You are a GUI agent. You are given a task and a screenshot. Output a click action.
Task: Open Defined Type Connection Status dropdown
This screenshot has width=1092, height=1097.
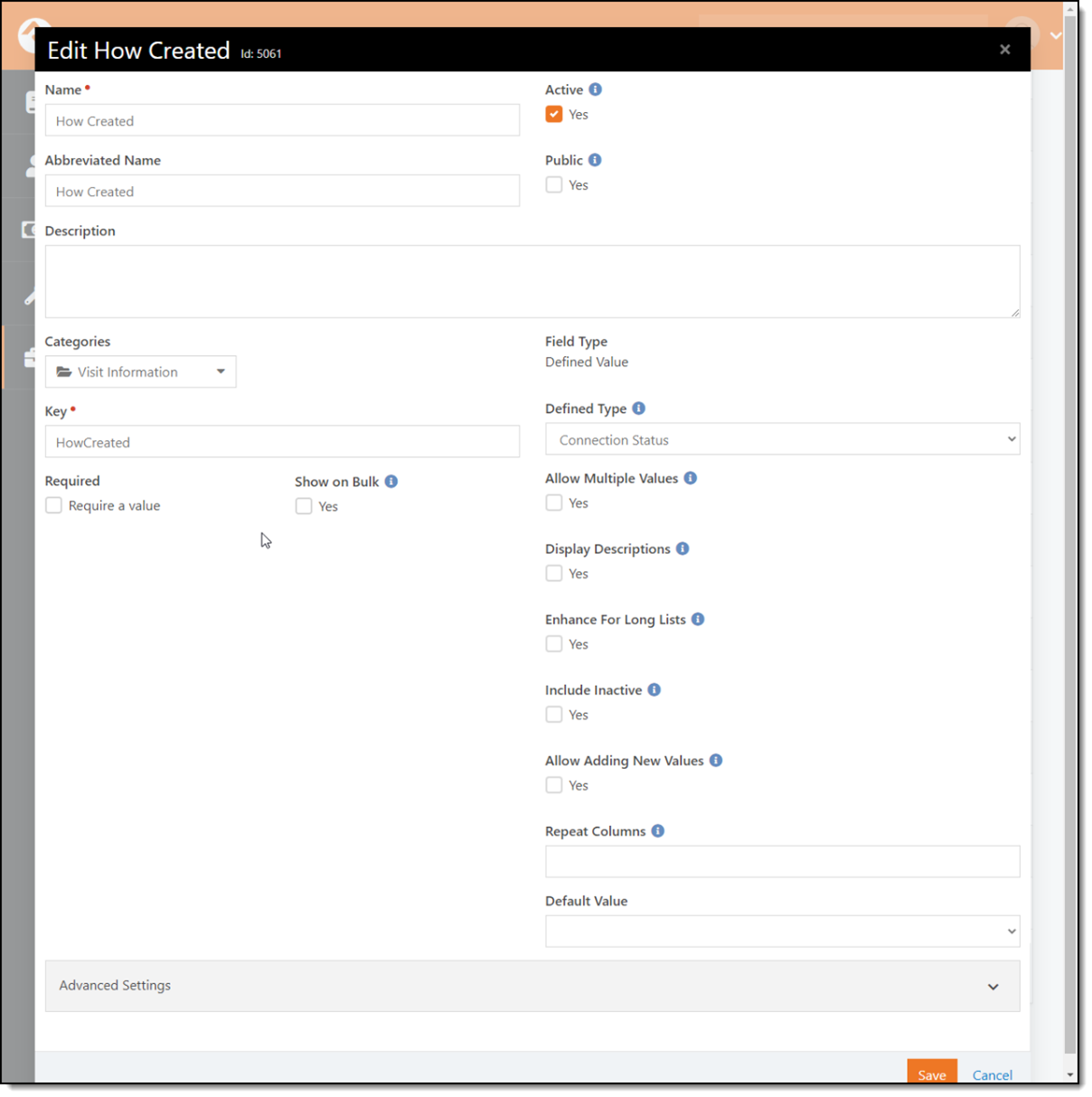pos(783,439)
